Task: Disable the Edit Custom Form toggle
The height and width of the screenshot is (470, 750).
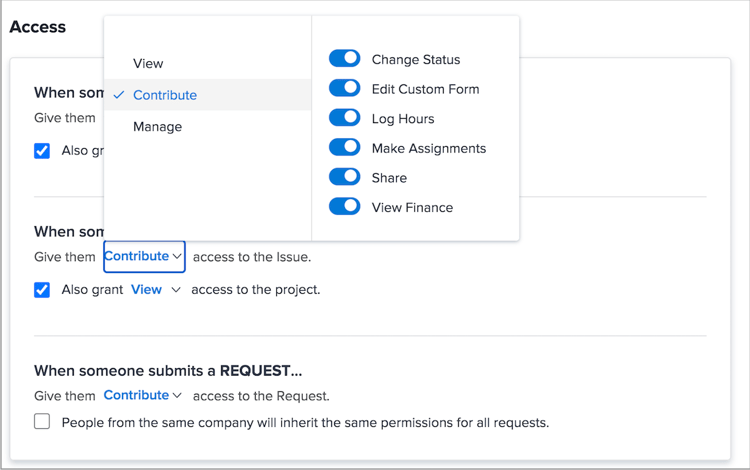Action: [345, 89]
